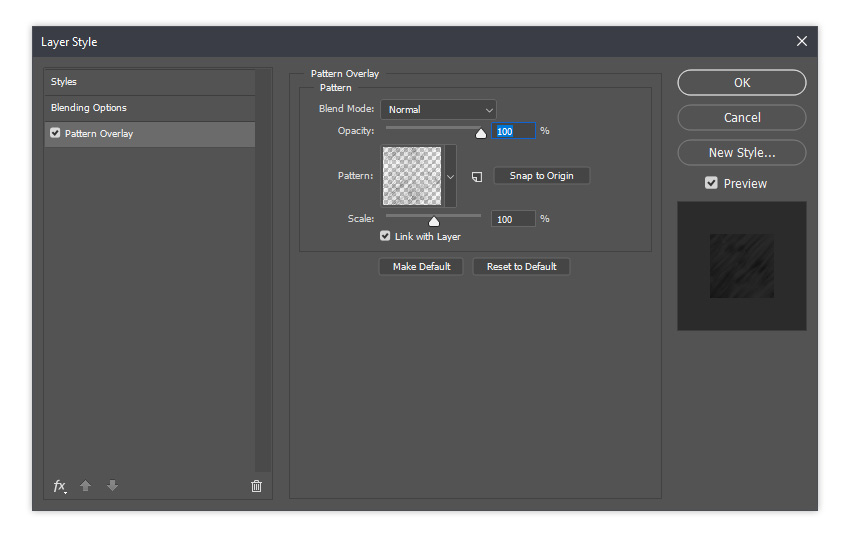The width and height of the screenshot is (850, 537).
Task: Click the Scale percentage field
Action: pos(513,219)
